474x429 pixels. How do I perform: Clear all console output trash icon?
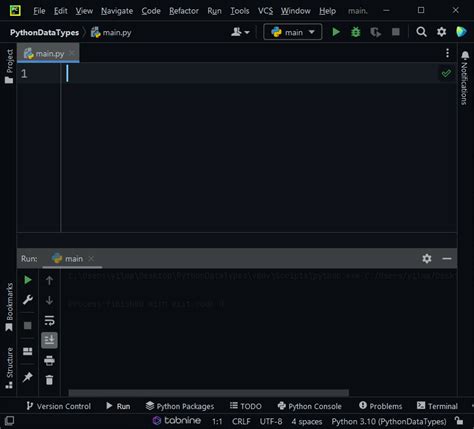[x=49, y=380]
